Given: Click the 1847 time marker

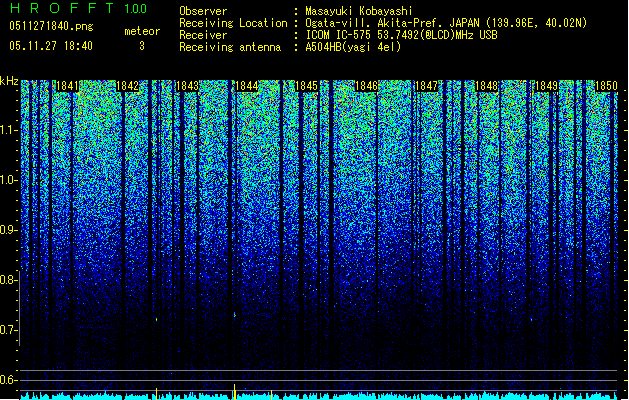Looking at the screenshot, I should pyautogui.click(x=426, y=86).
